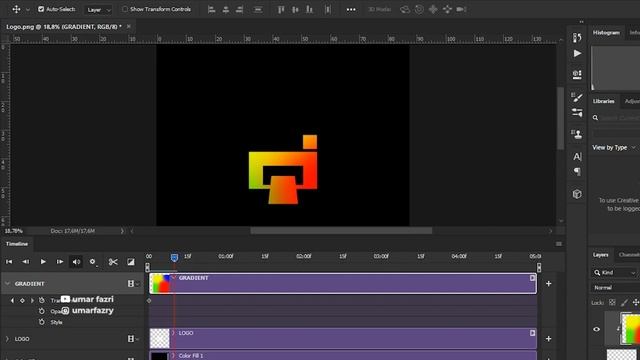
Task: Open the 3D panel cube icon
Action: (x=577, y=194)
